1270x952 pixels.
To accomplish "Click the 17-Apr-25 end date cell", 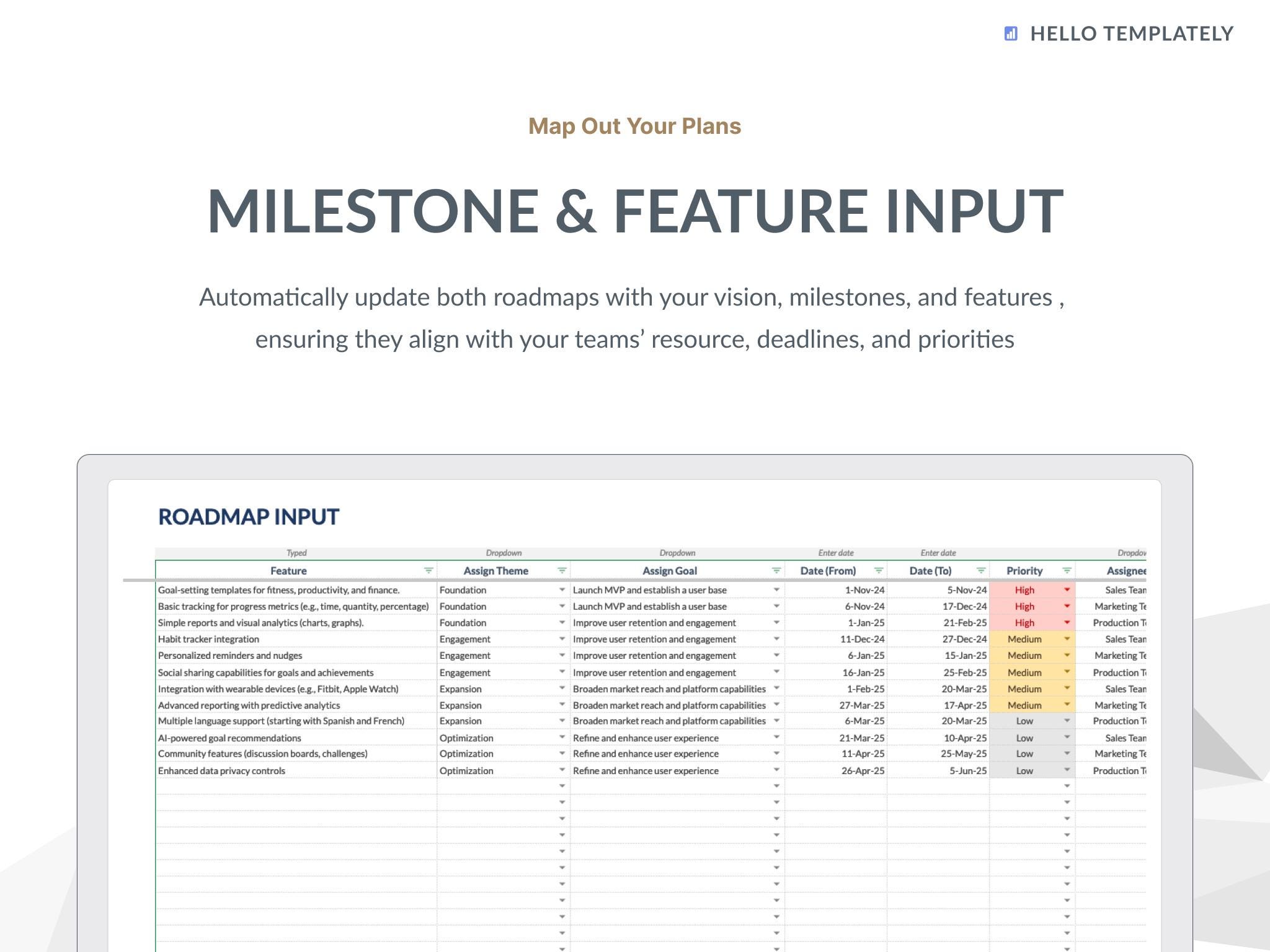I will (938, 705).
